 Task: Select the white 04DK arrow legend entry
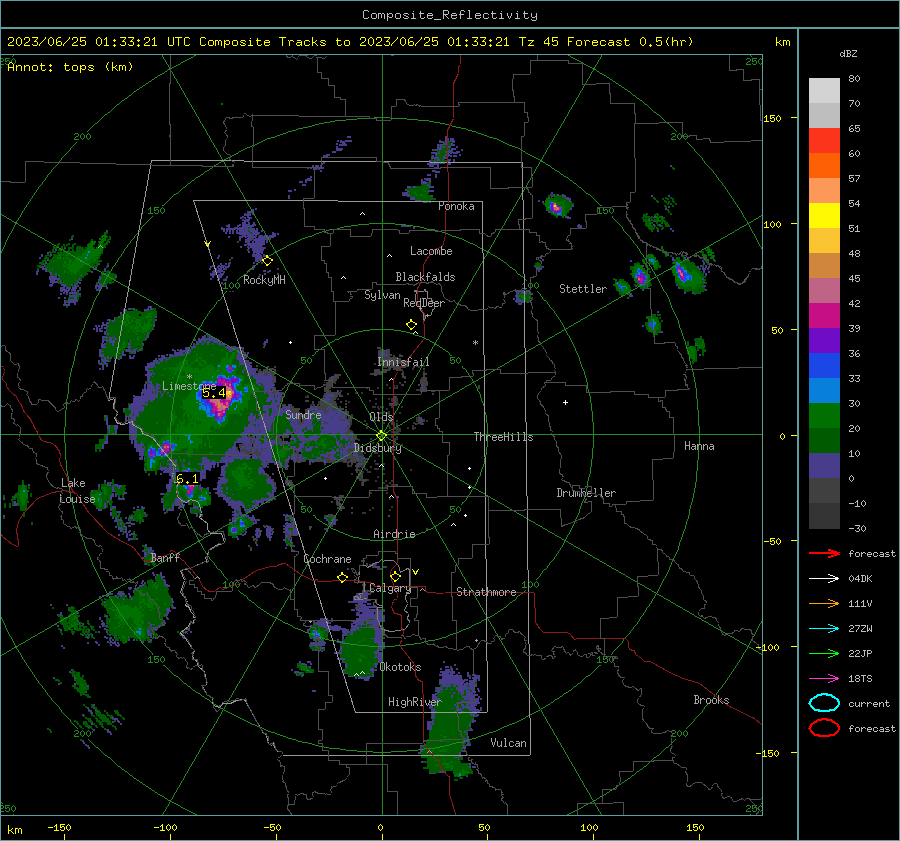(824, 578)
